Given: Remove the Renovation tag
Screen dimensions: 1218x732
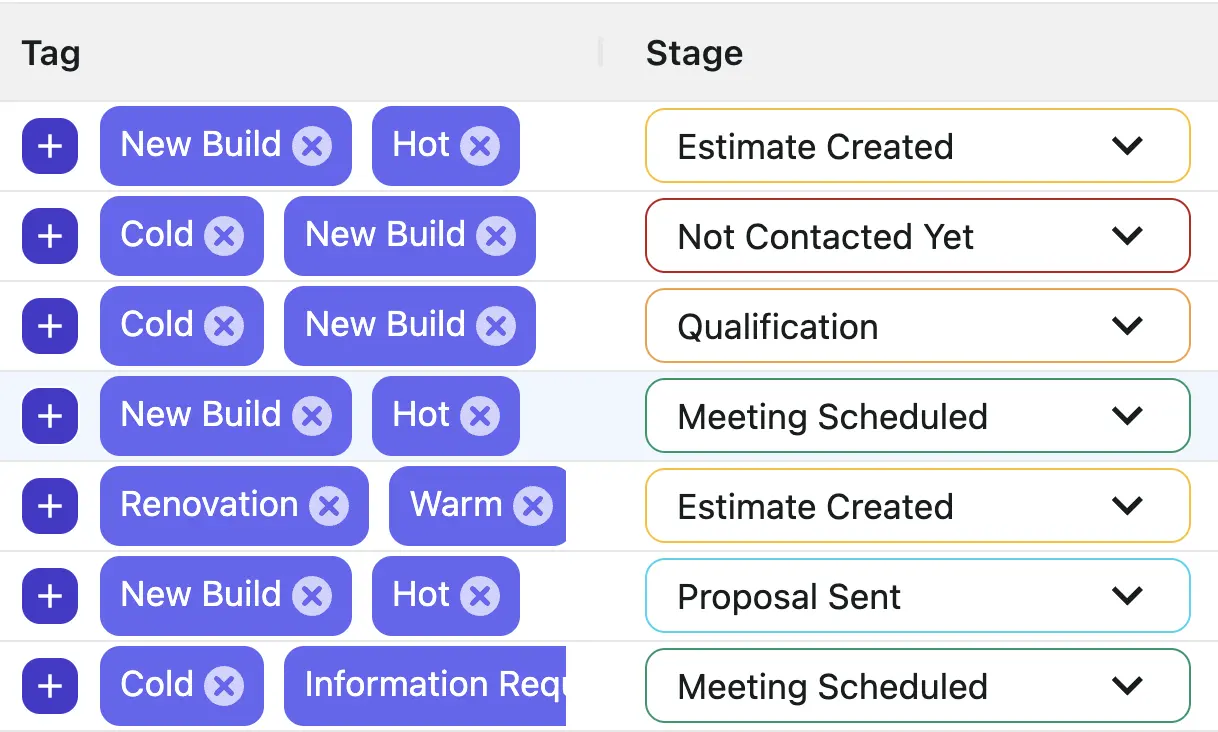Looking at the screenshot, I should (x=329, y=506).
